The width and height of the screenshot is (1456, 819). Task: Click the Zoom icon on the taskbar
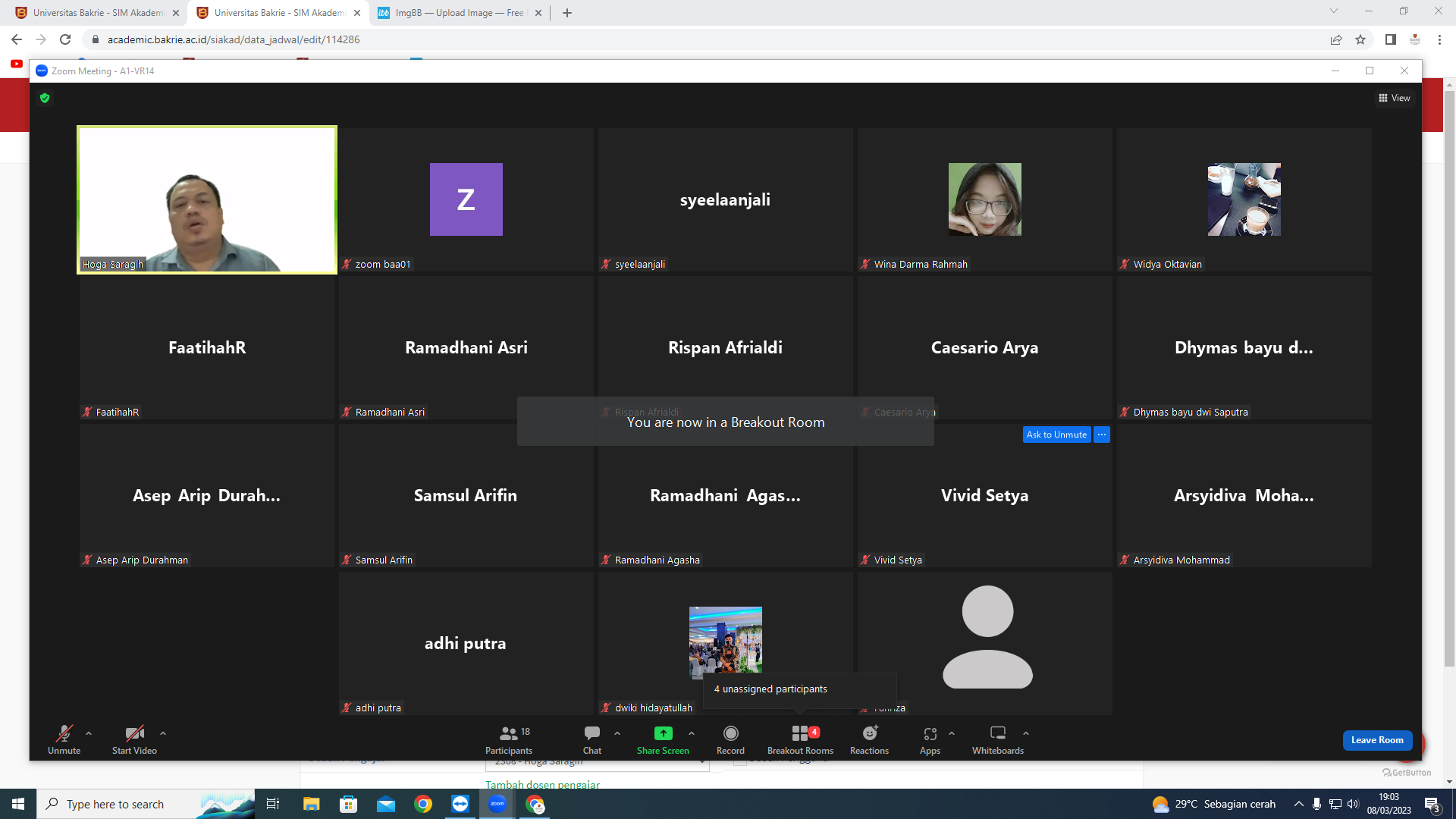(x=497, y=804)
